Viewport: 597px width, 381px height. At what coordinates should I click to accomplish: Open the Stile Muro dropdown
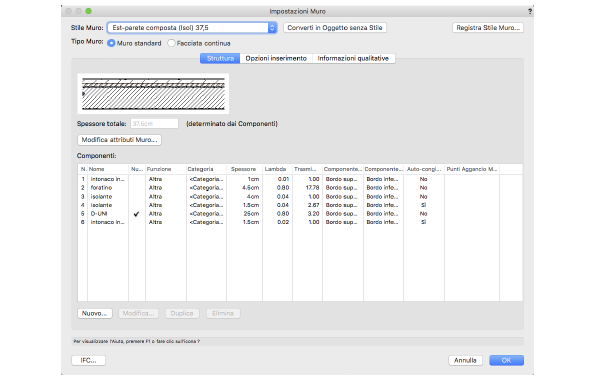192,28
